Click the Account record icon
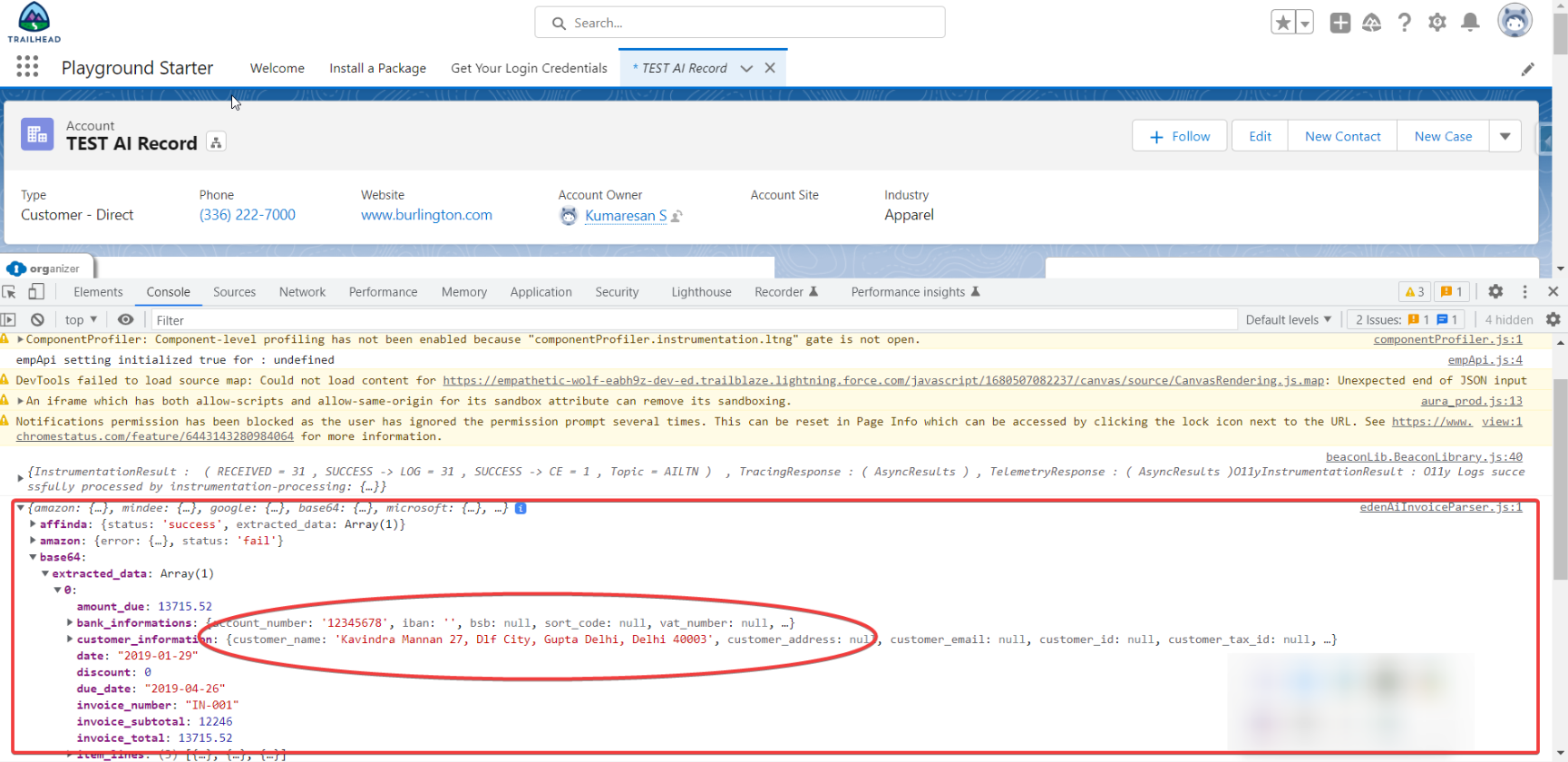 [x=37, y=134]
